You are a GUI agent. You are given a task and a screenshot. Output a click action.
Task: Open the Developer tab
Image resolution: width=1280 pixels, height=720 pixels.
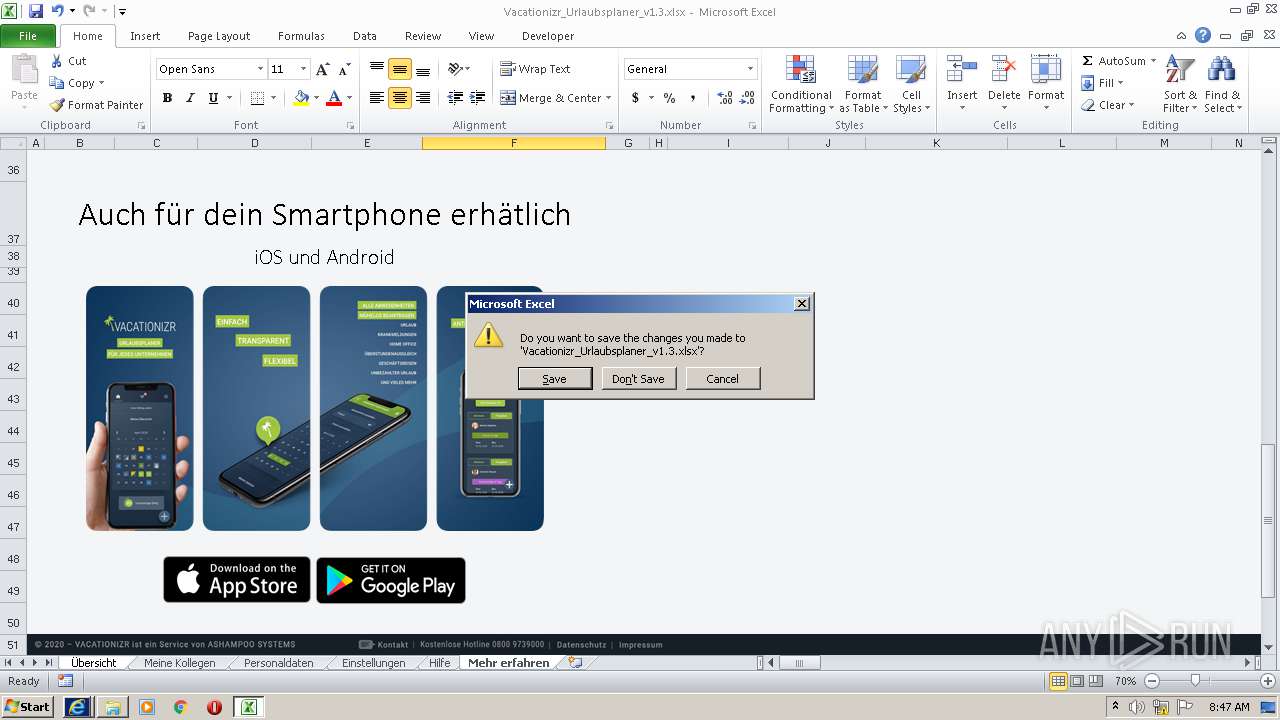pos(548,36)
